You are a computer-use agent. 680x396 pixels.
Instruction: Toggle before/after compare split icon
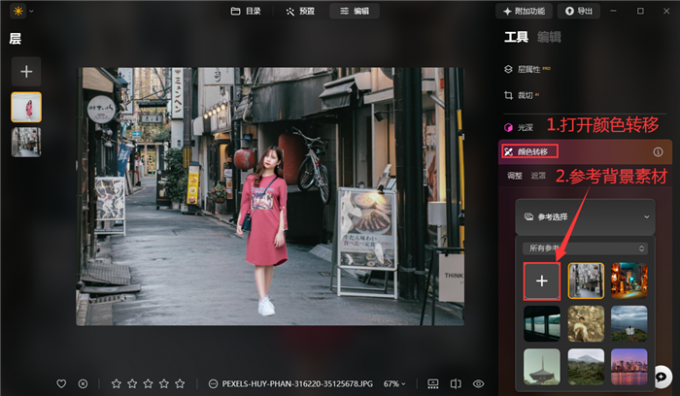[455, 384]
